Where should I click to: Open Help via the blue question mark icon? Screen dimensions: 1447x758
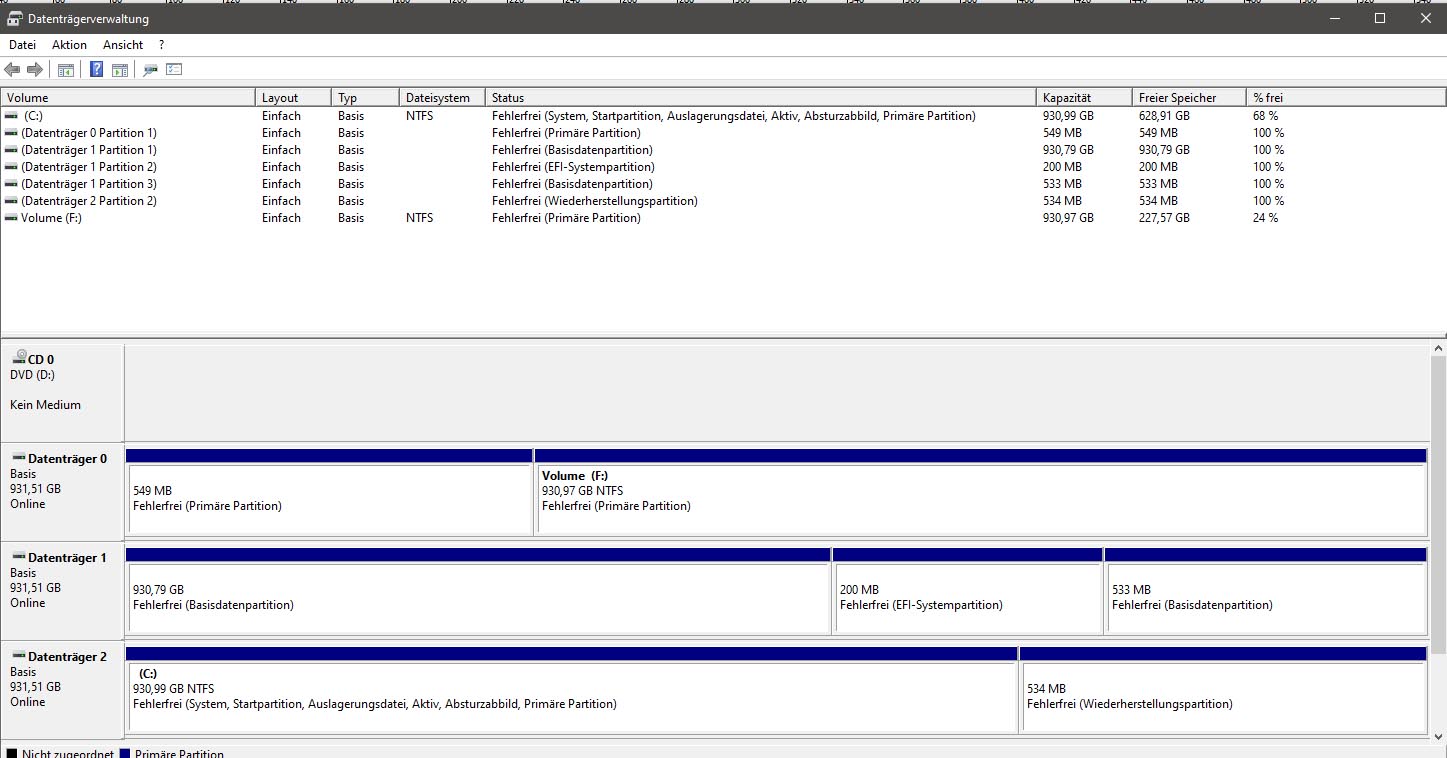click(x=97, y=70)
